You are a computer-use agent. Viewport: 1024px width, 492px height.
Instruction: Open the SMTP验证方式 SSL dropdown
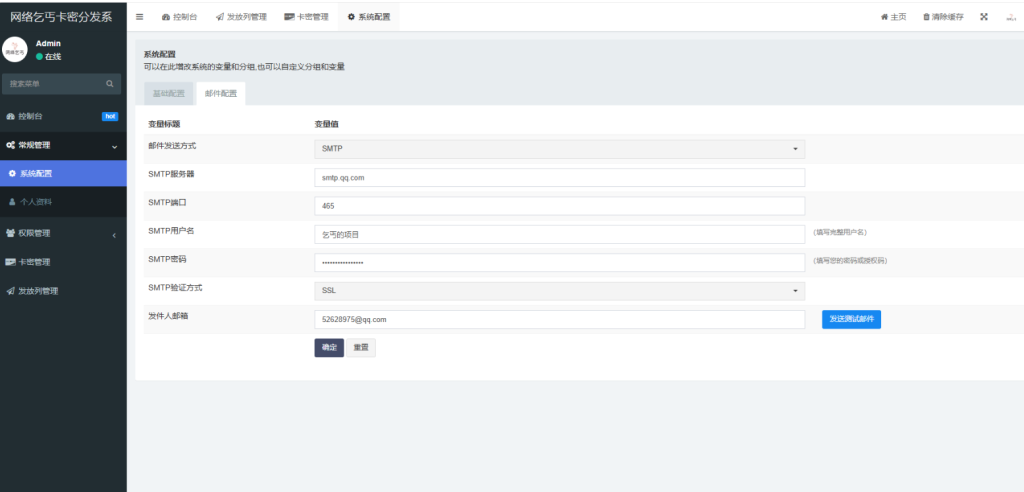point(559,291)
